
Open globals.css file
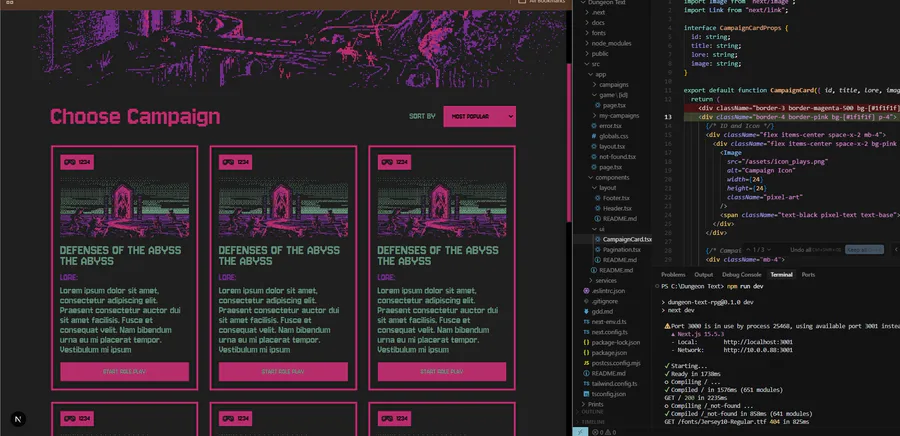point(613,136)
